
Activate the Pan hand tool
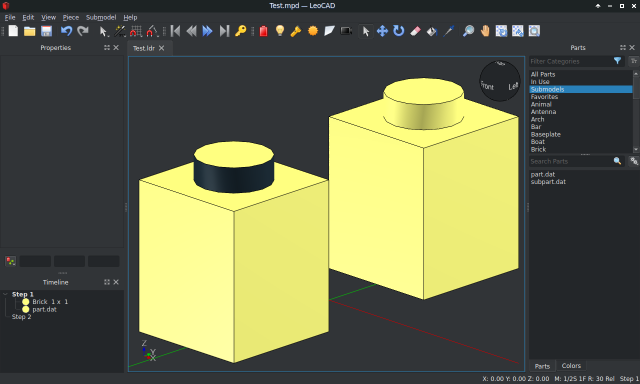485,31
